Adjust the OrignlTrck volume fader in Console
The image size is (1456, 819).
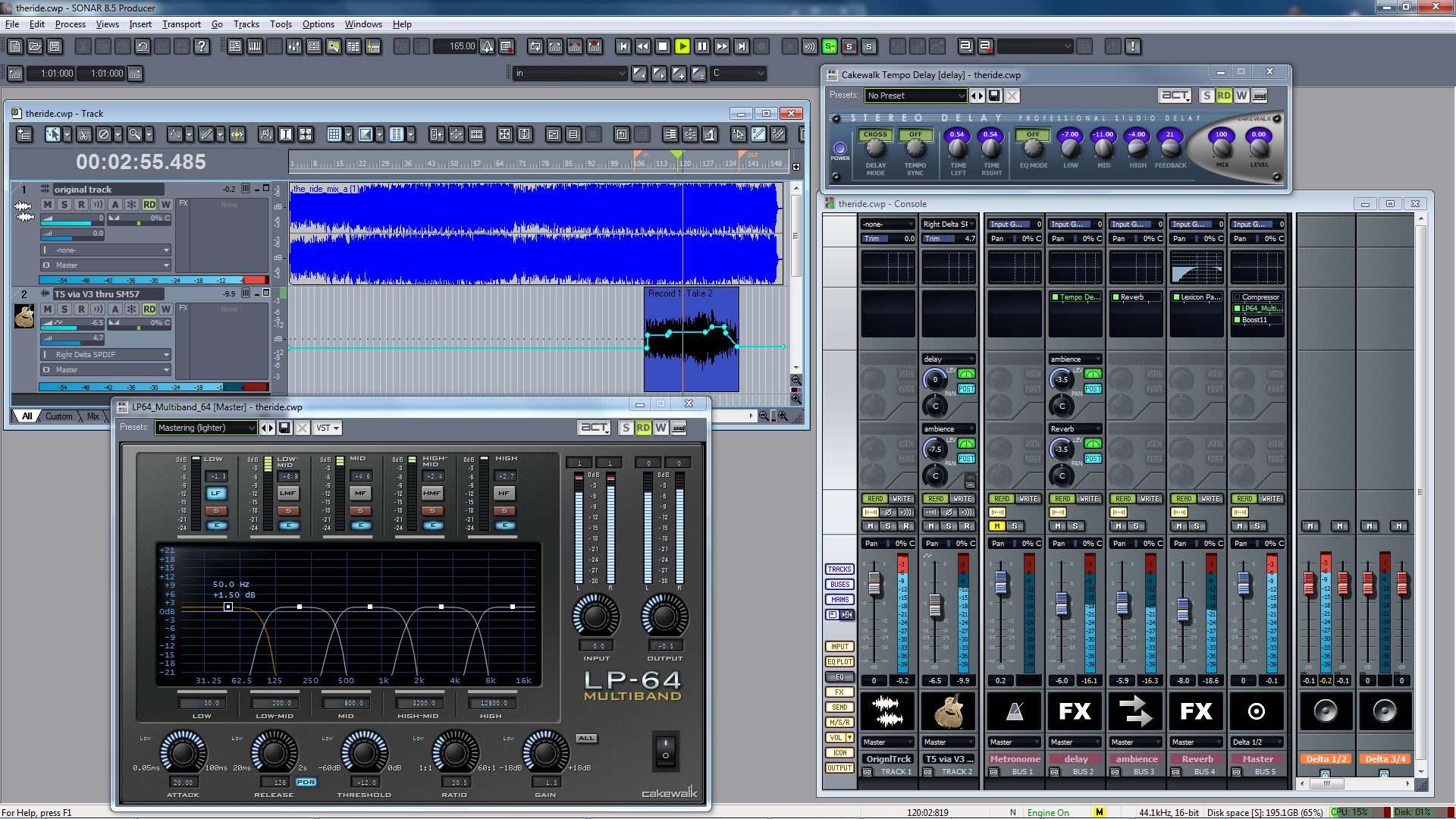(874, 584)
